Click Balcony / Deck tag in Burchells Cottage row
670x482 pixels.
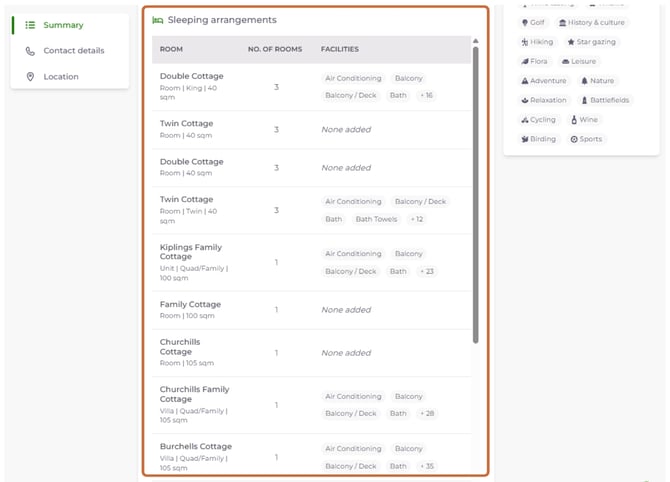pos(351,466)
